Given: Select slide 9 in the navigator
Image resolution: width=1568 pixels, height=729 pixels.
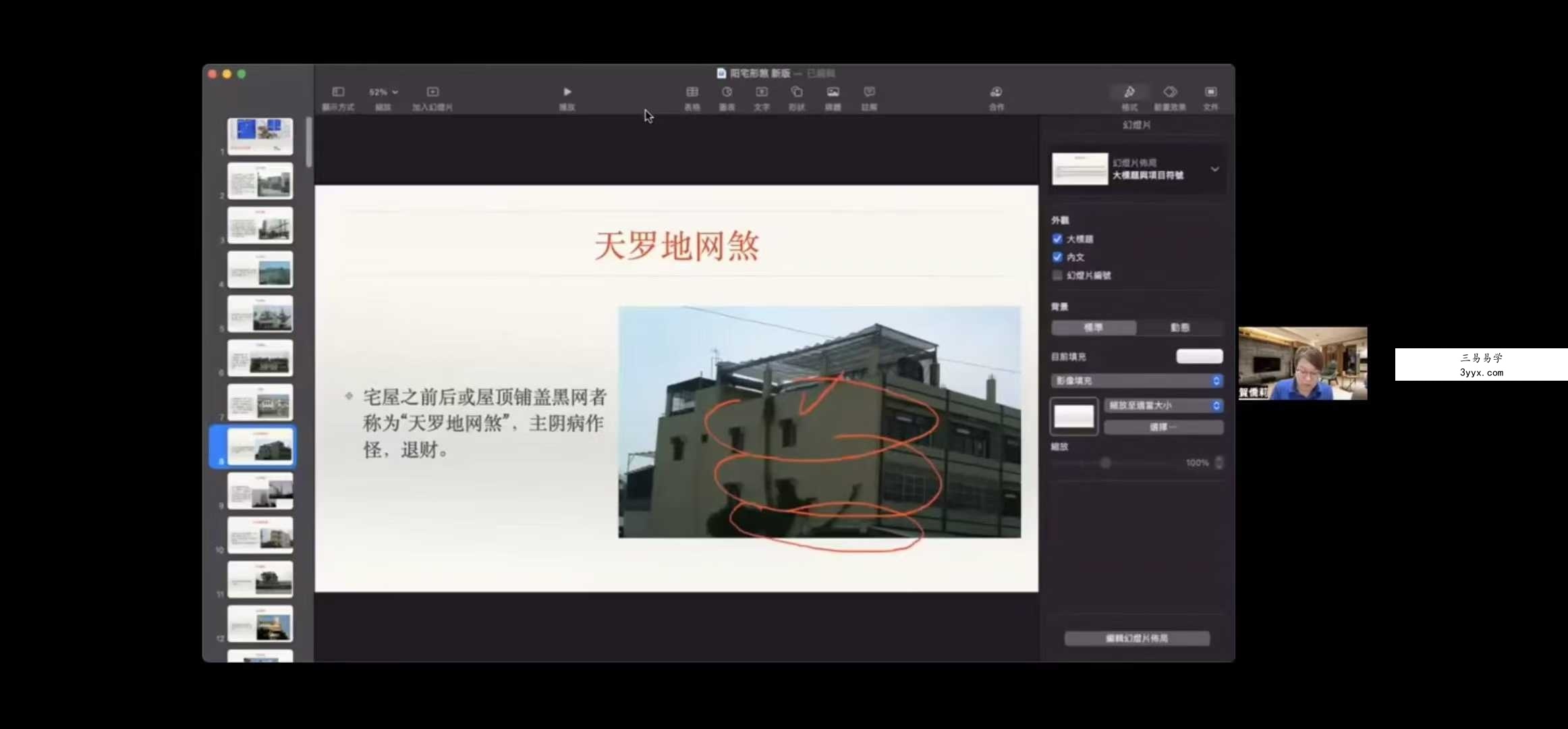Looking at the screenshot, I should (260, 491).
